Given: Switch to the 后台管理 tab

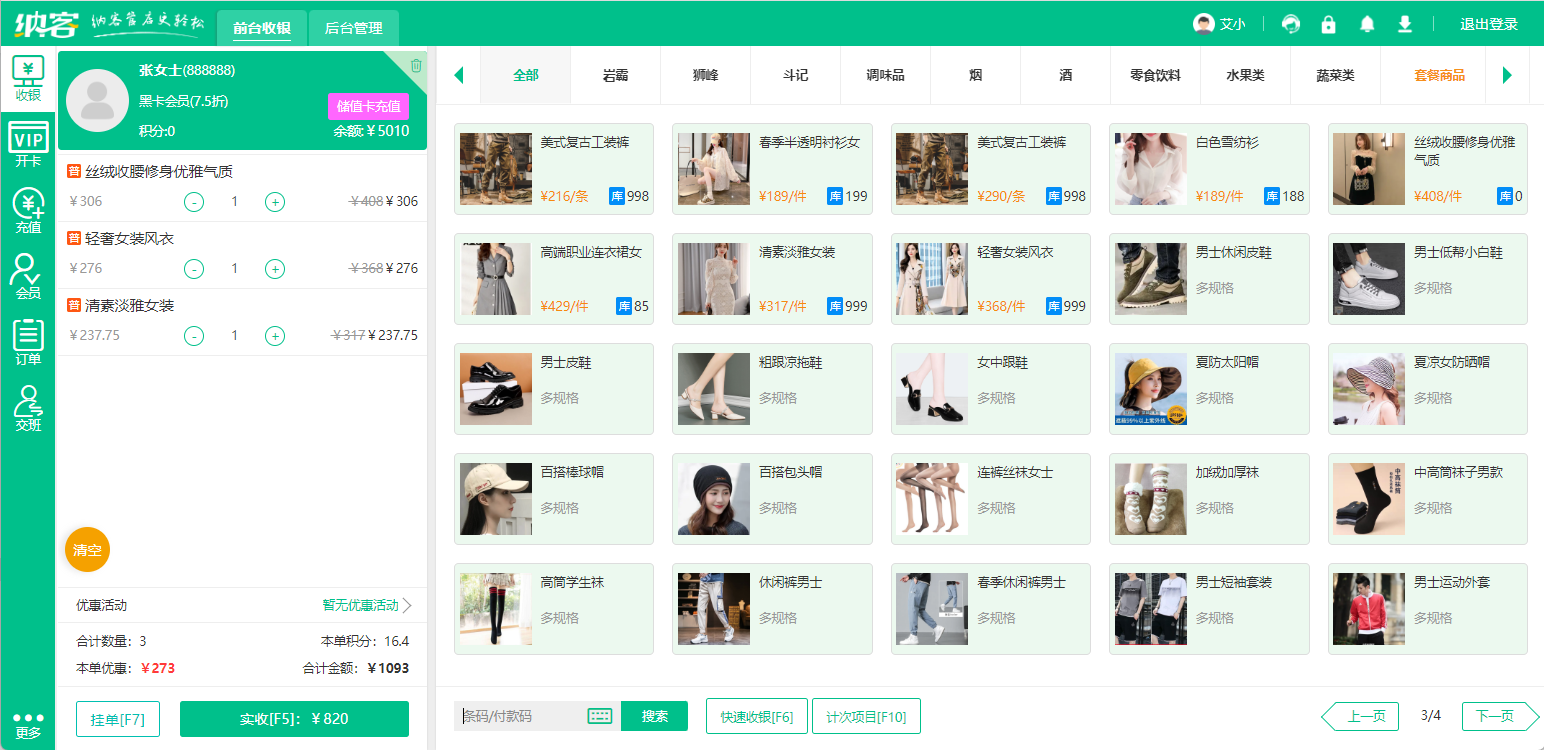Looking at the screenshot, I should (354, 29).
